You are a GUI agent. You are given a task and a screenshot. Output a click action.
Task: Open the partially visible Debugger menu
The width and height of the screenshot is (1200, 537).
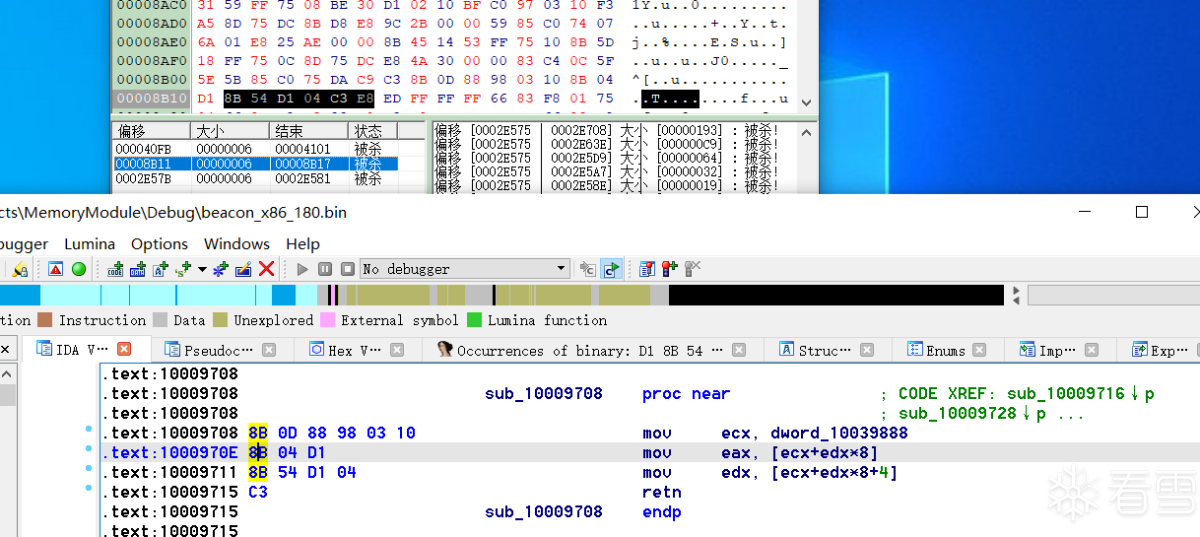coord(24,244)
